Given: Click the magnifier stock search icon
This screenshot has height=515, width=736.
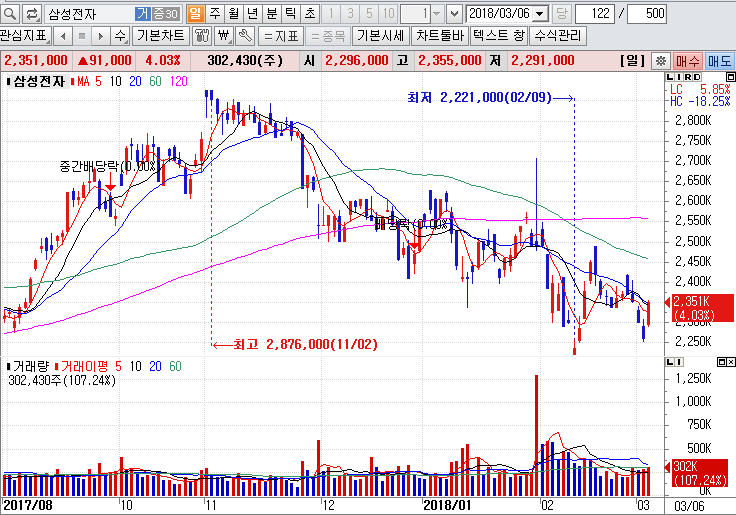Looking at the screenshot, I should pos(10,13).
